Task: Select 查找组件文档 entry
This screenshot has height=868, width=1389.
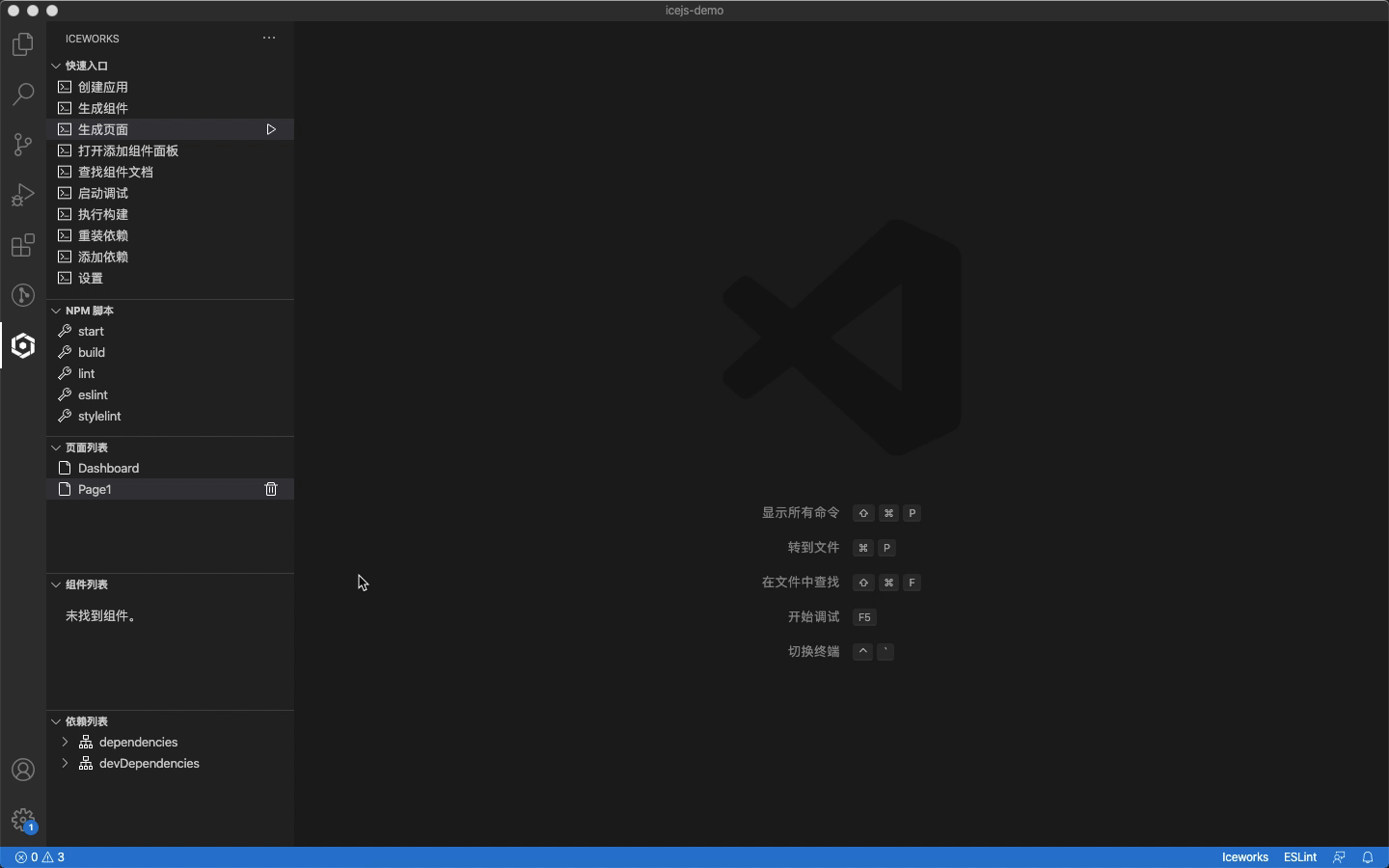Action: 170,172
